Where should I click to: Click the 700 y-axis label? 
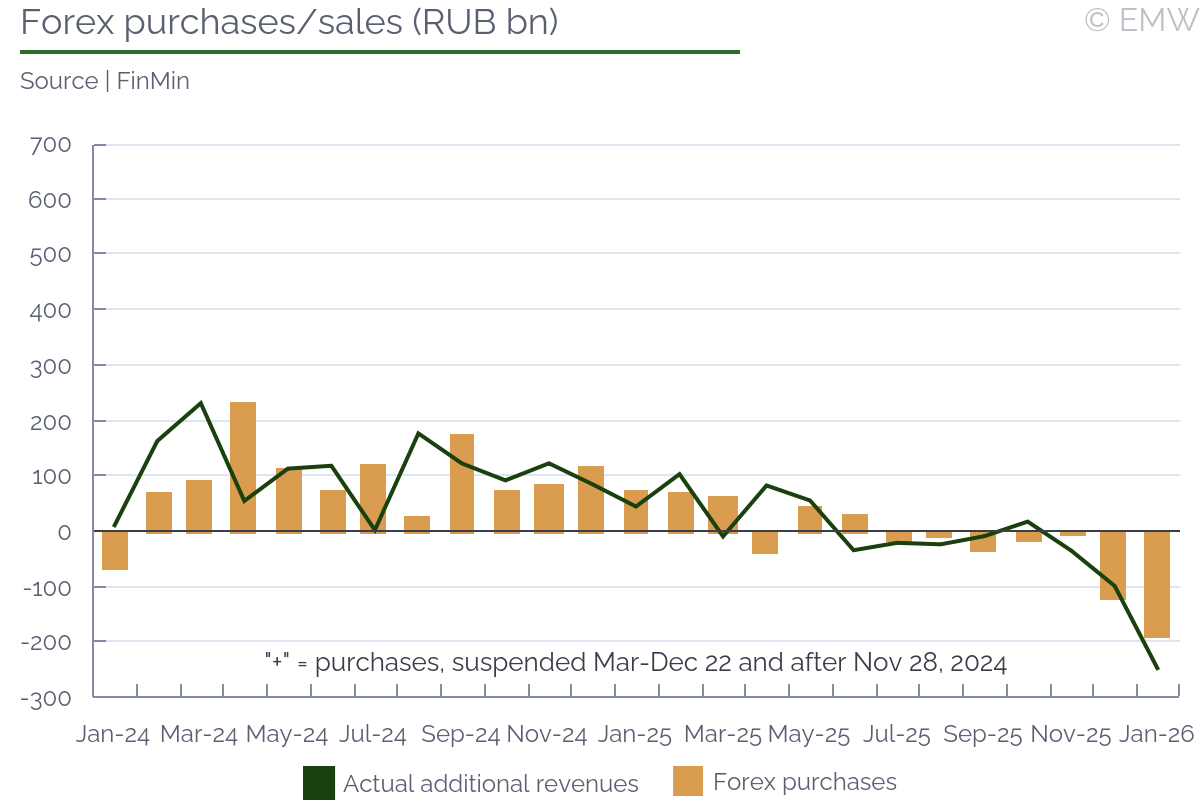tap(52, 145)
